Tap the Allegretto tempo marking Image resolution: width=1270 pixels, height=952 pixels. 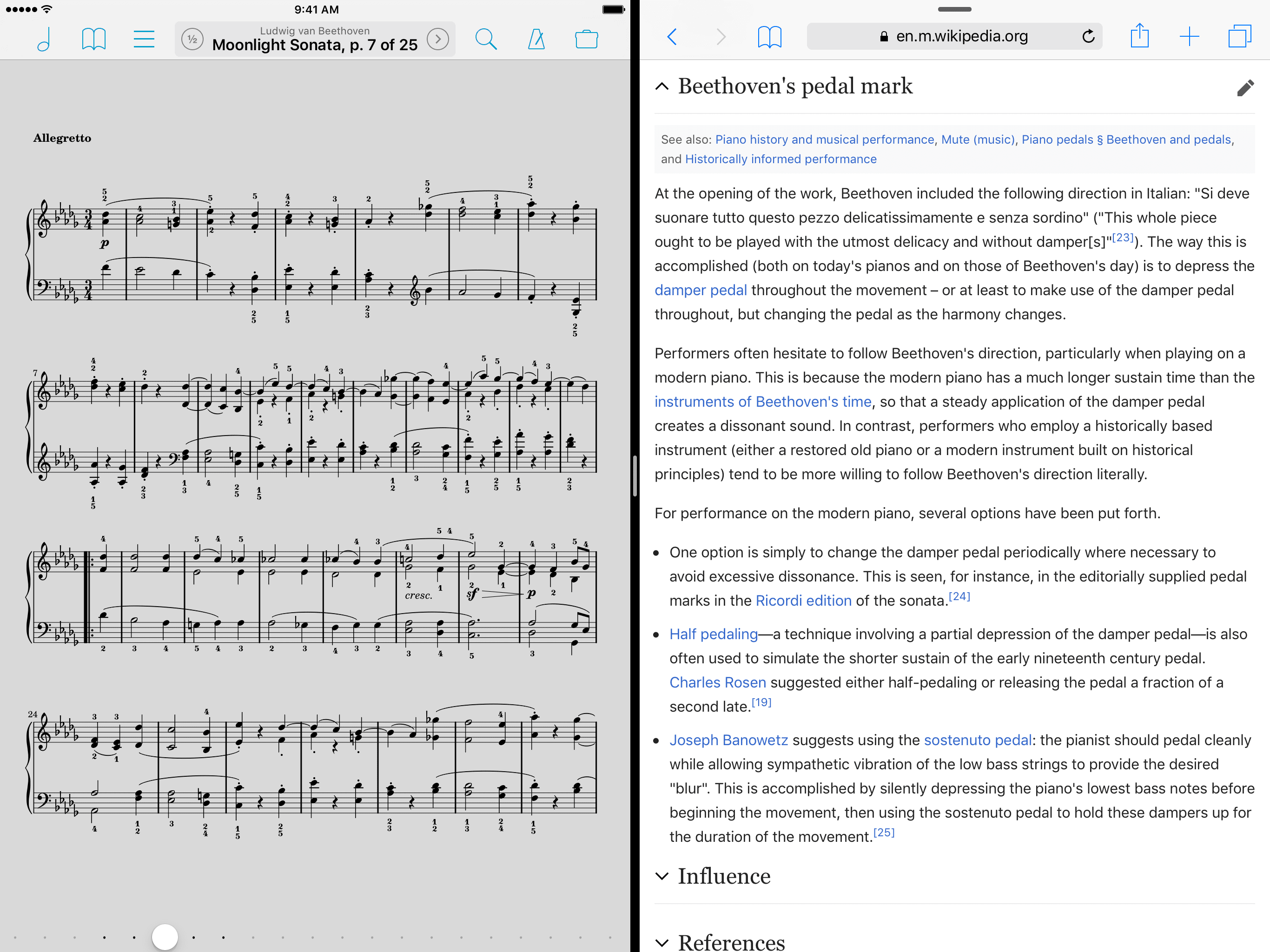coord(62,139)
